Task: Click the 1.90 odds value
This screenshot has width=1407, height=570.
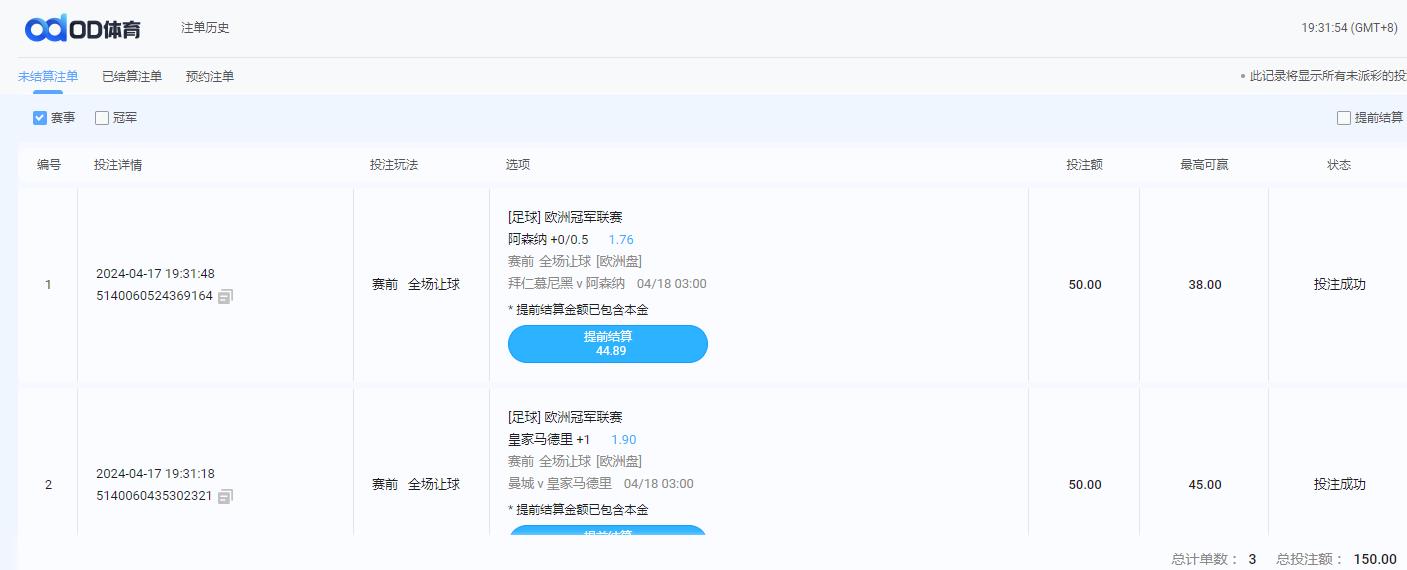Action: point(623,440)
